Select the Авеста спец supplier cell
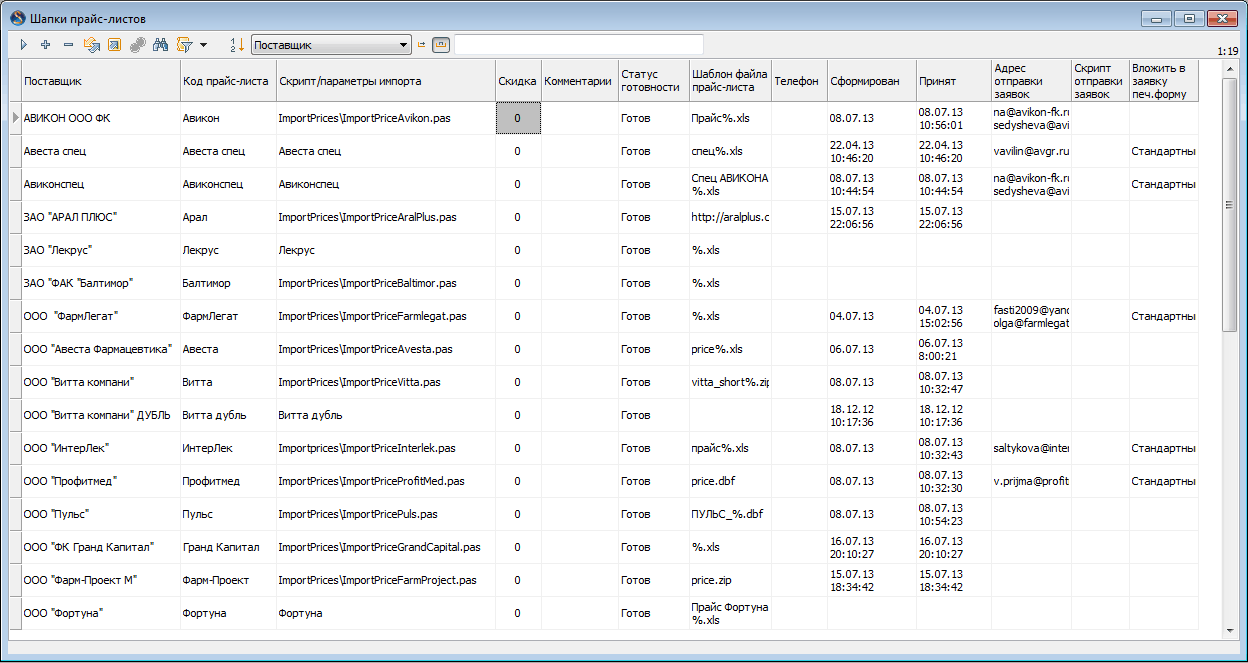Viewport: 1248px width, 663px height. click(x=101, y=151)
